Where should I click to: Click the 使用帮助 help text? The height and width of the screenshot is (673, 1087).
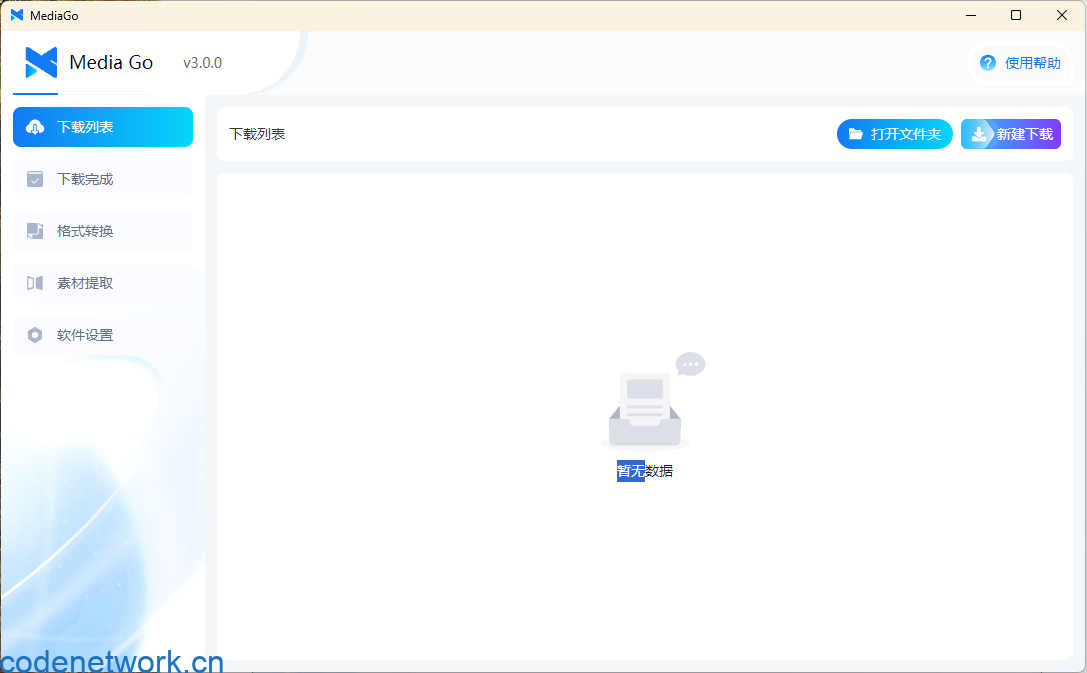1032,63
